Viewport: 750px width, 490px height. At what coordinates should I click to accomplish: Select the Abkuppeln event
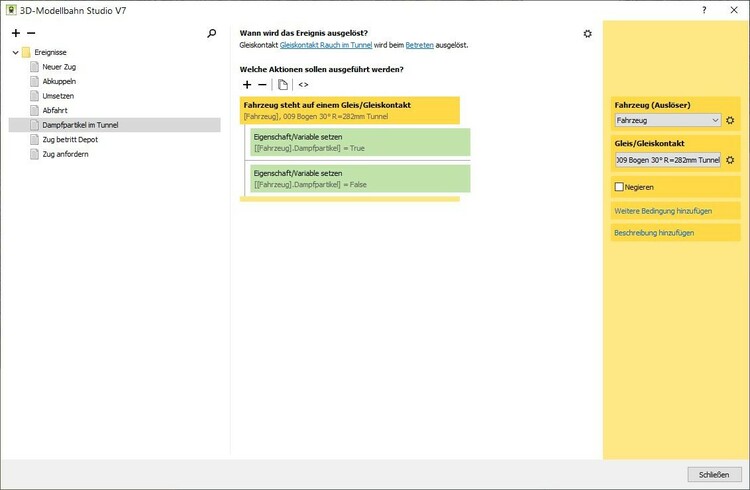[59, 81]
